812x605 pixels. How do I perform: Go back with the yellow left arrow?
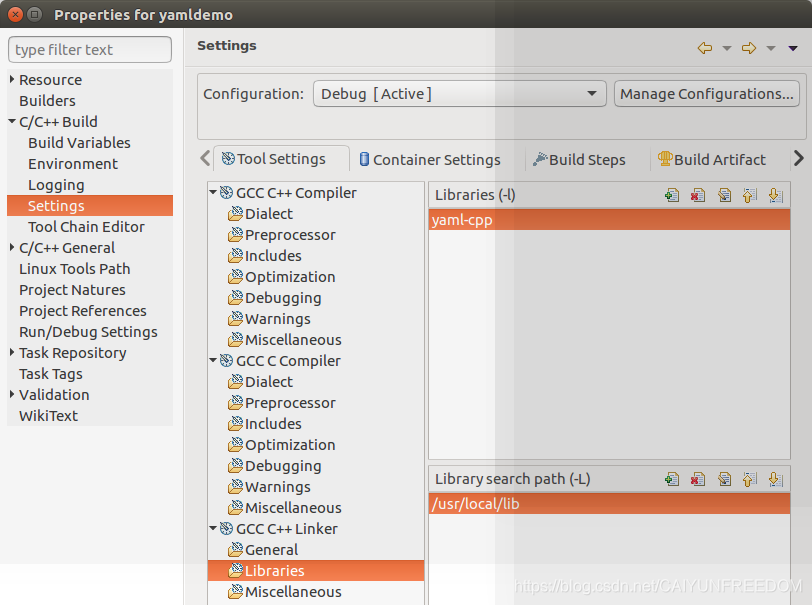point(705,48)
